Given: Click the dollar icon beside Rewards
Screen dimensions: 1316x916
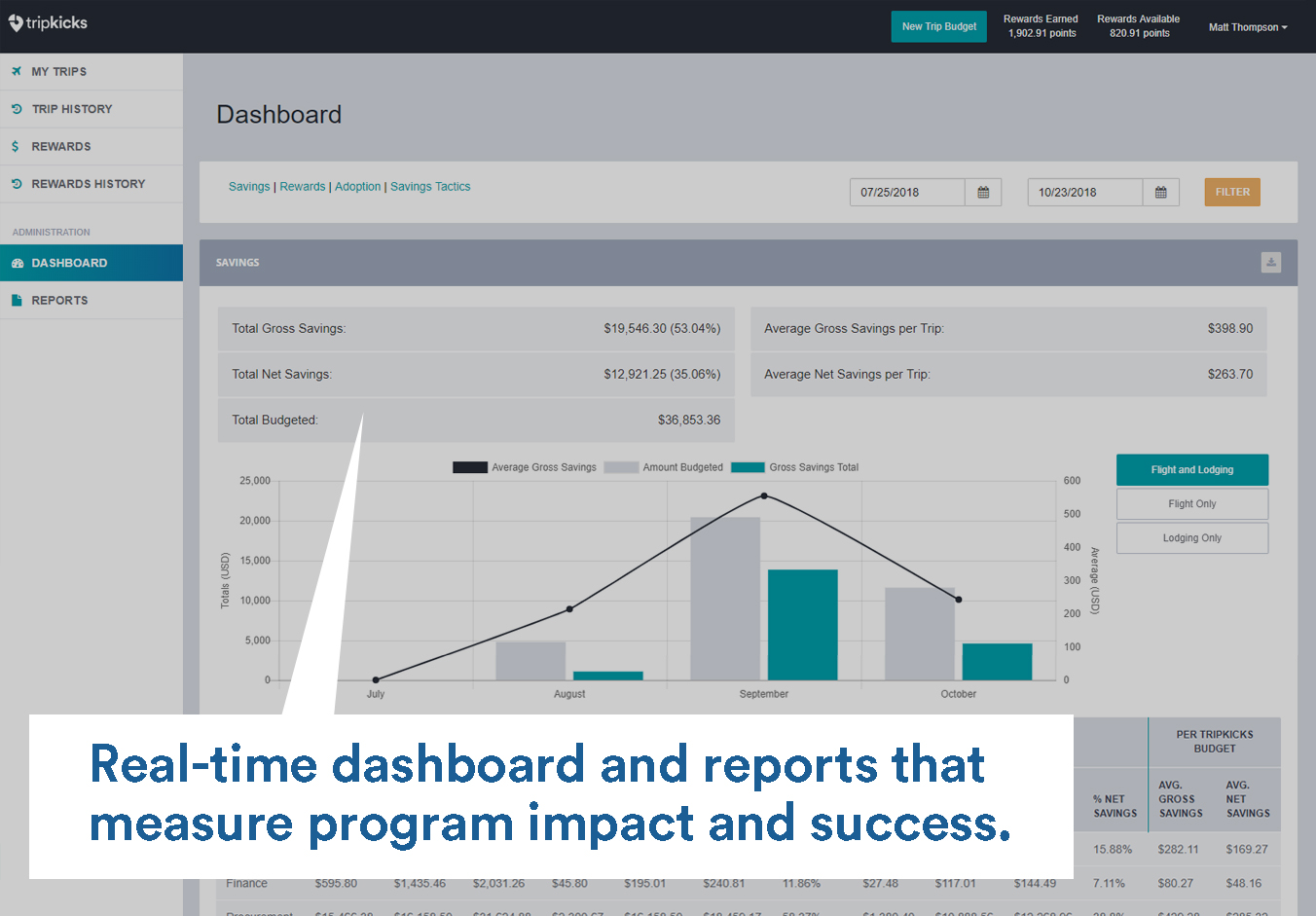Looking at the screenshot, I should click(16, 147).
